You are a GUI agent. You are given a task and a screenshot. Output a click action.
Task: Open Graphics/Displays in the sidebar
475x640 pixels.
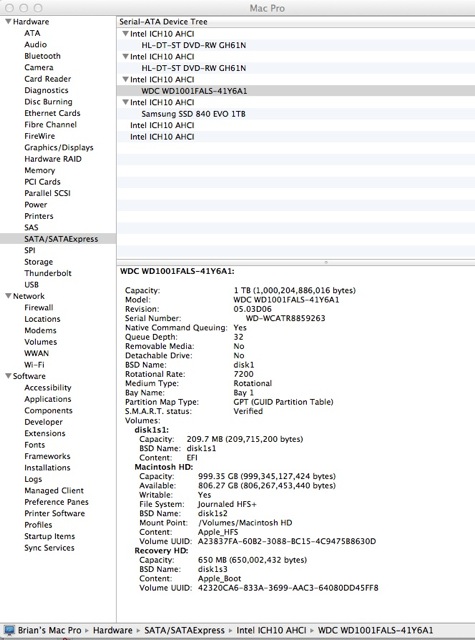[x=59, y=147]
